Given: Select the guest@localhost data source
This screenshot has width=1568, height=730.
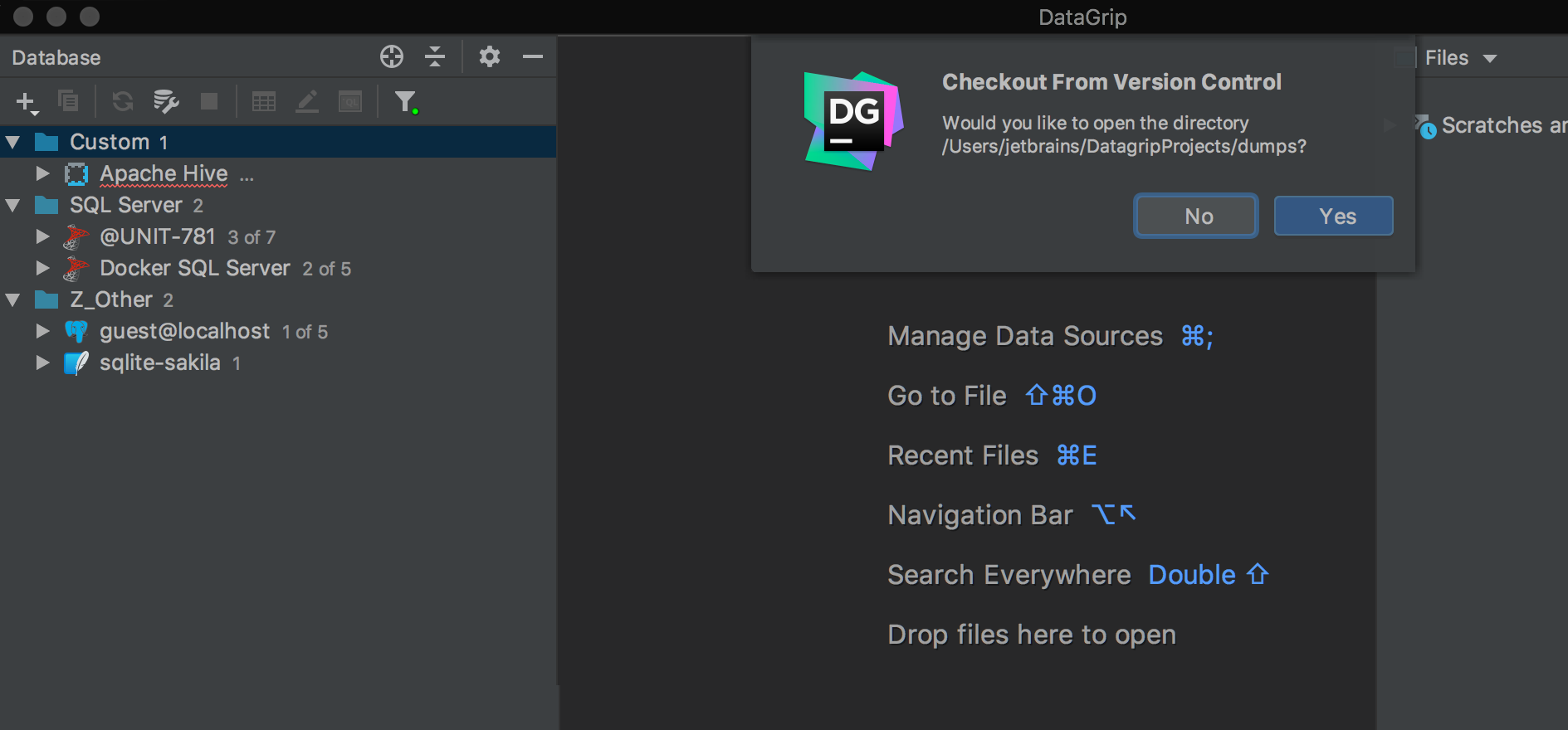Looking at the screenshot, I should [184, 331].
